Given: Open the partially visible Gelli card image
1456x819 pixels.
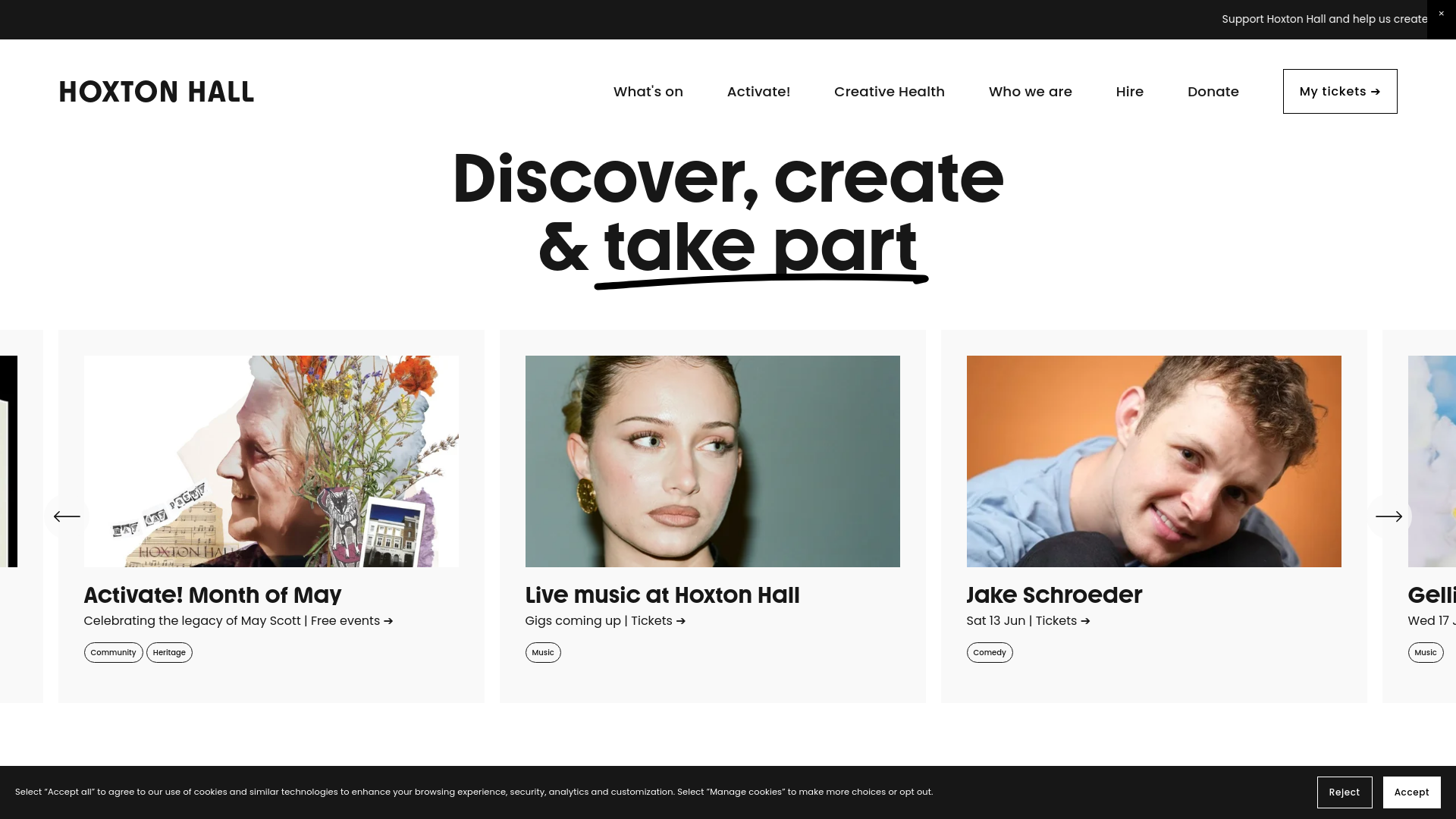Looking at the screenshot, I should coord(1432,461).
